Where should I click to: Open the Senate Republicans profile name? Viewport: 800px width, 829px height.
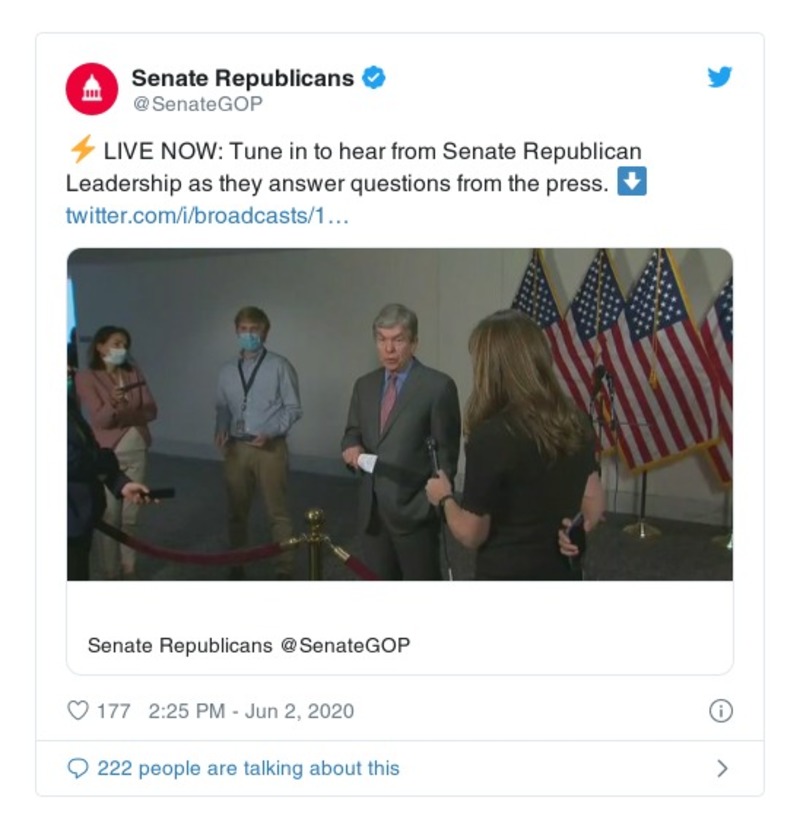click(x=243, y=77)
